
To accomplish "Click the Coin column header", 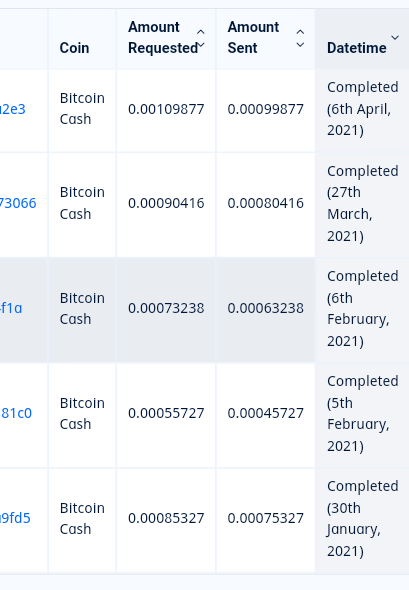I will point(82,39).
